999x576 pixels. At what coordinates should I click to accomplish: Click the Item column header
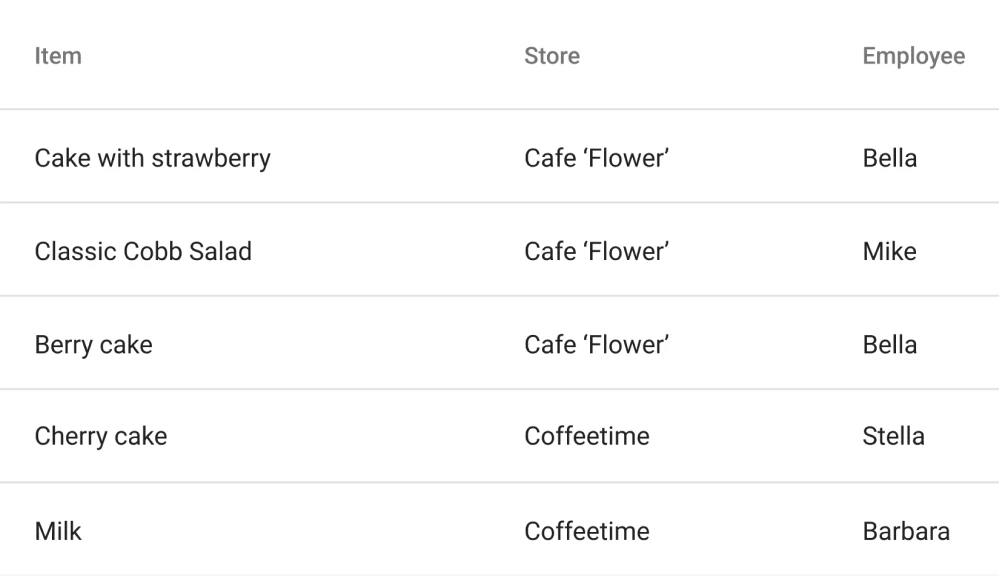[x=58, y=56]
